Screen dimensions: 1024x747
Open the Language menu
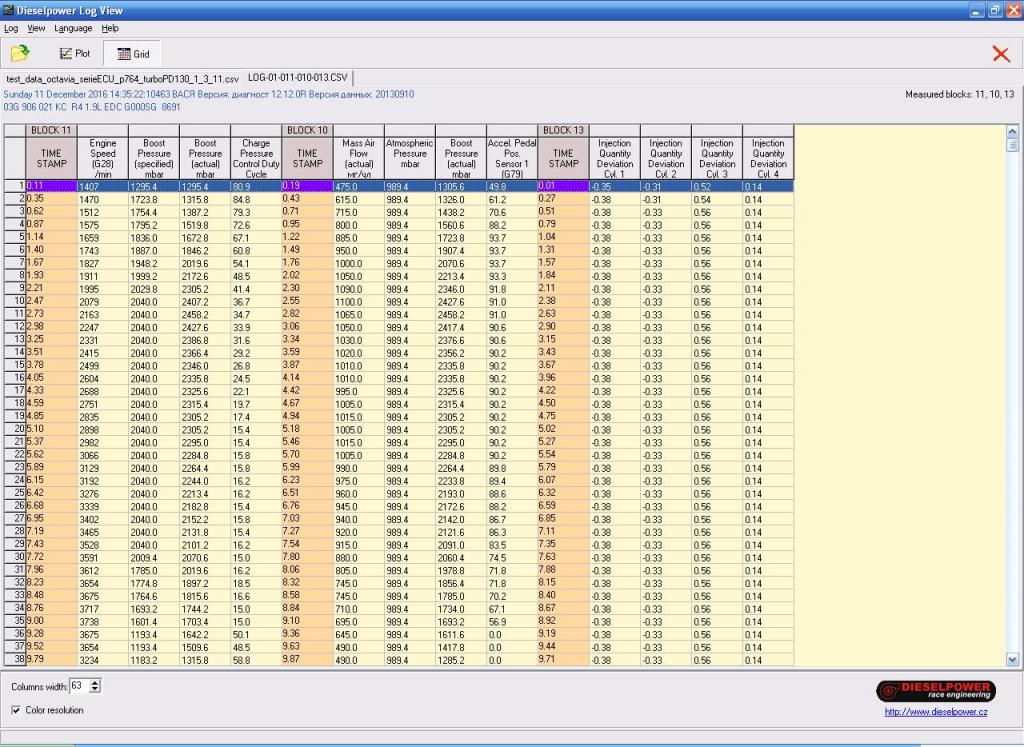73,28
